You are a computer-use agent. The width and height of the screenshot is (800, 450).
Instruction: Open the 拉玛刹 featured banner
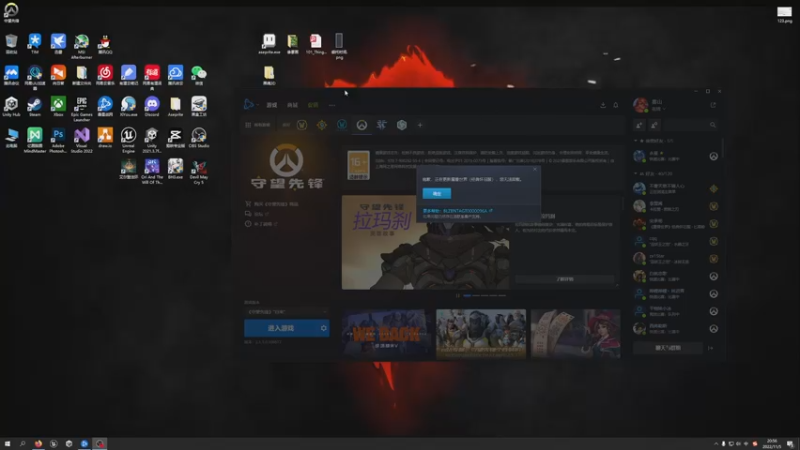[x=425, y=242]
